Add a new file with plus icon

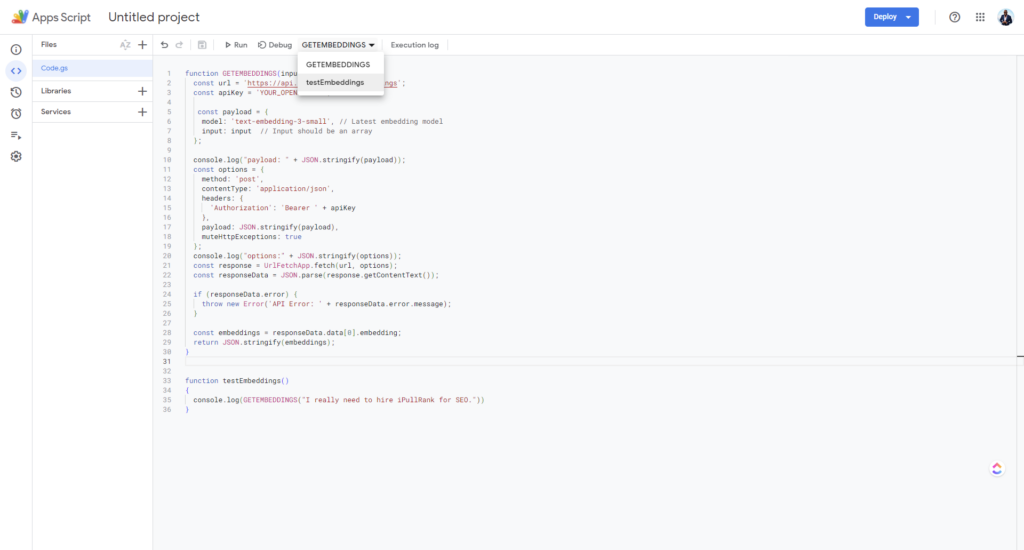point(142,45)
